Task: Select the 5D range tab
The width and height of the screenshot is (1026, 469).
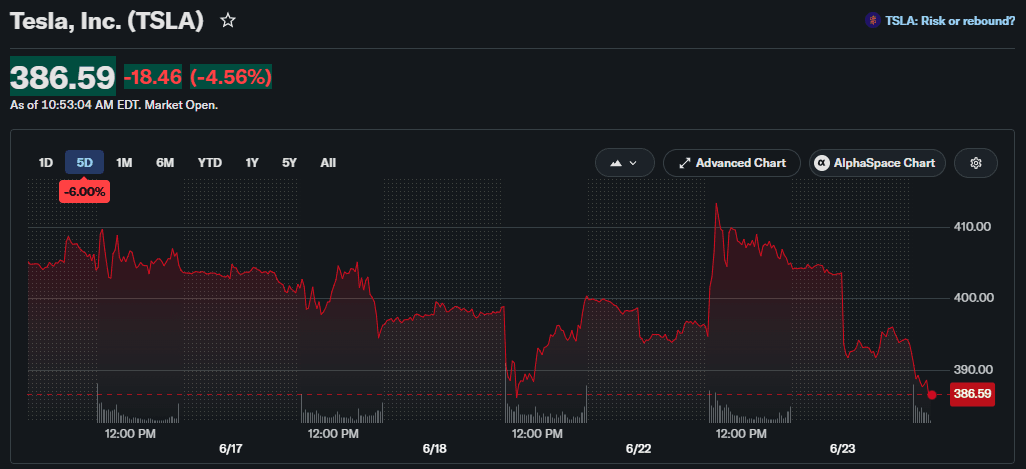Action: coord(85,163)
